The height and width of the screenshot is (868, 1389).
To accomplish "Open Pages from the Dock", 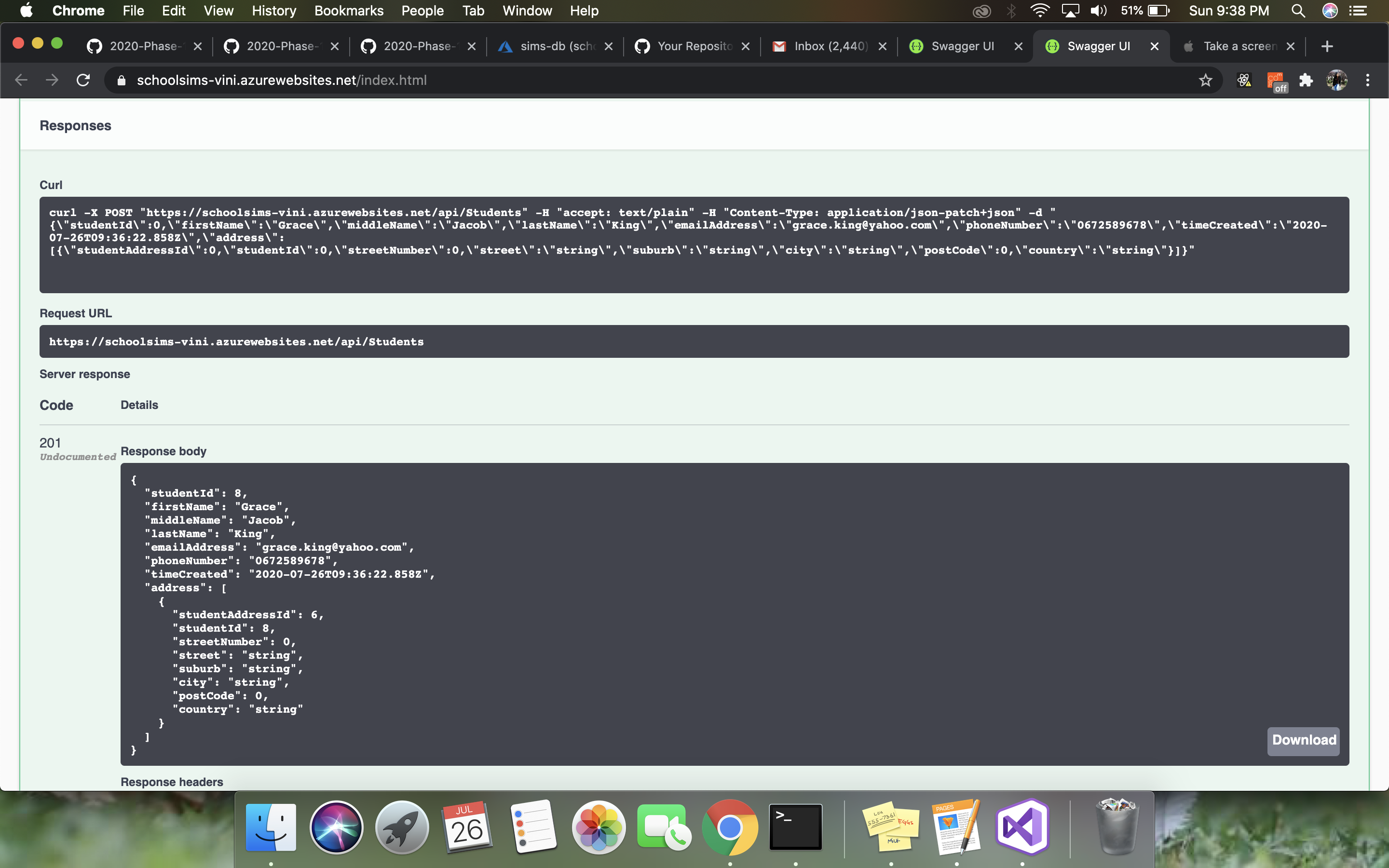I will point(956,827).
